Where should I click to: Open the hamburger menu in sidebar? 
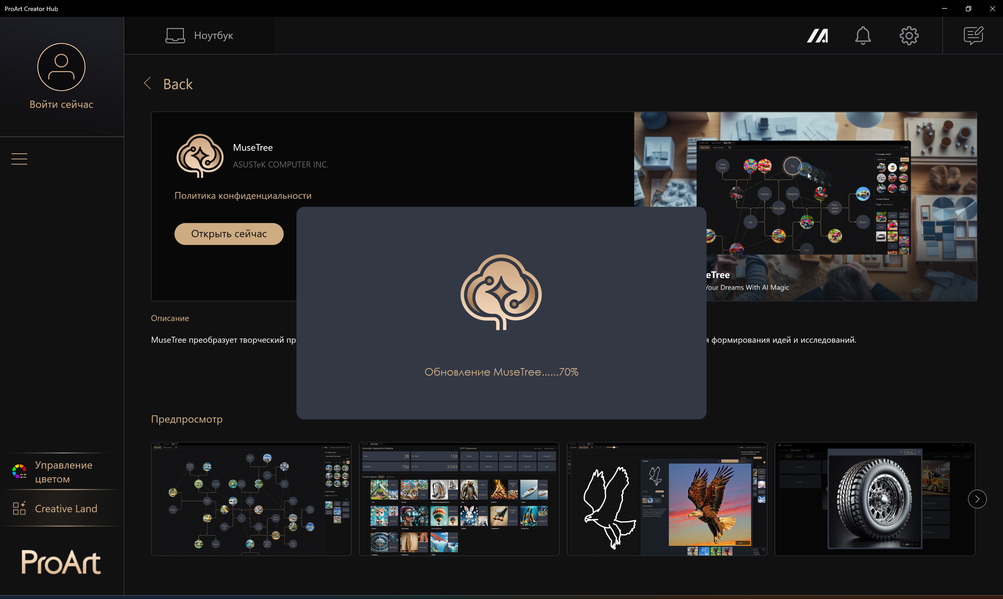tap(19, 159)
